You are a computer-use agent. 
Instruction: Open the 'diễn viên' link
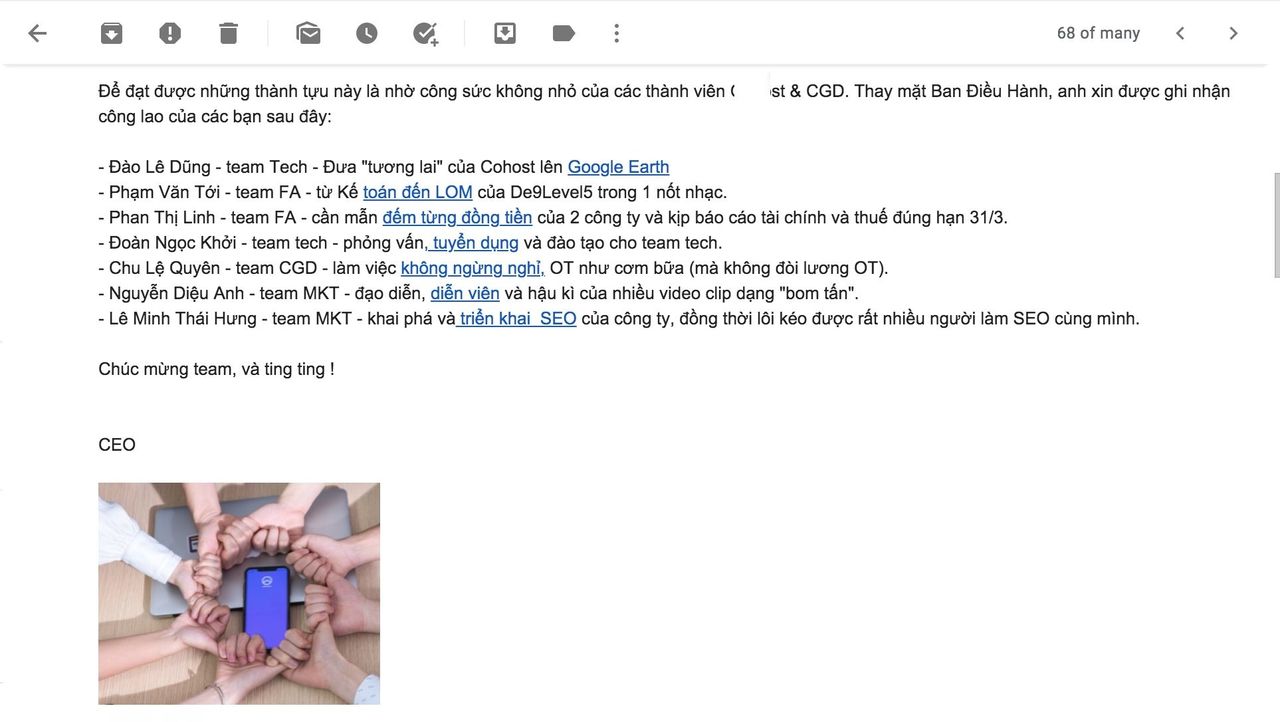tap(465, 293)
